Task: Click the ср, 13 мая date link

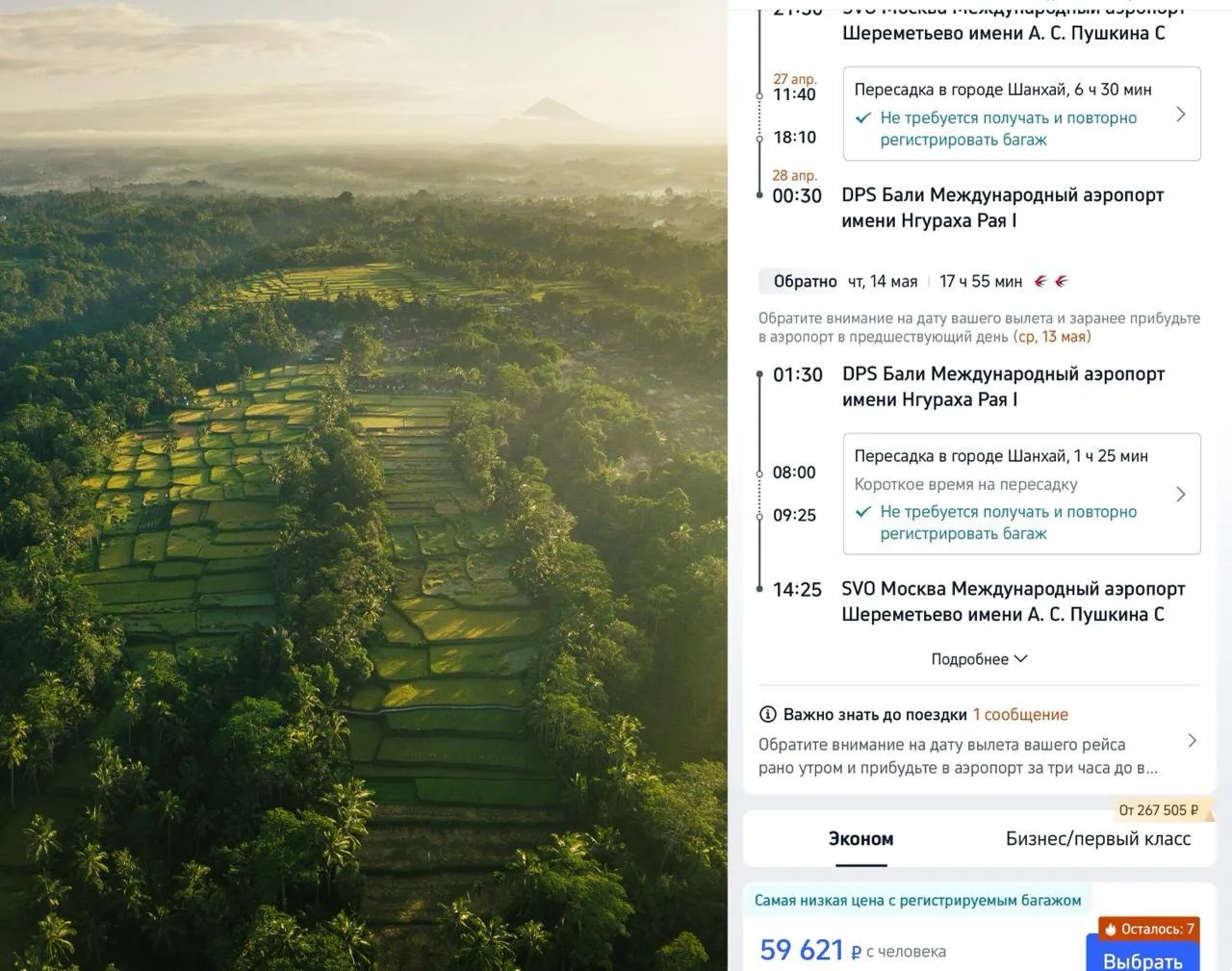Action: tap(1052, 337)
